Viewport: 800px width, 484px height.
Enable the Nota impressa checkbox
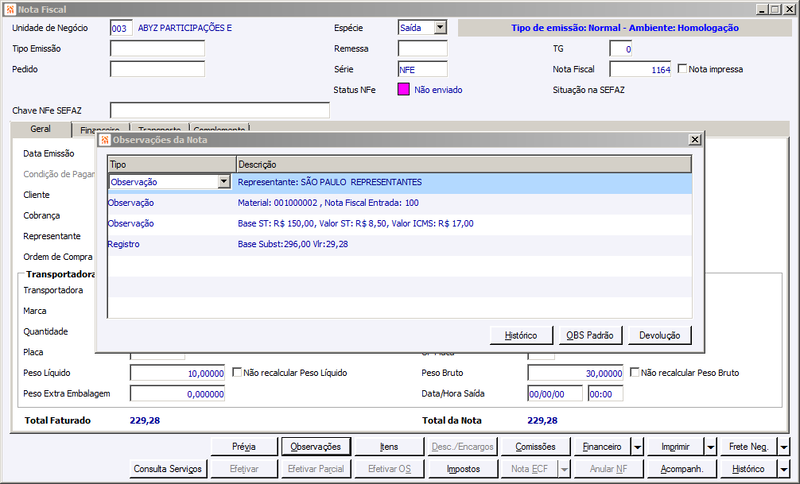click(x=682, y=68)
